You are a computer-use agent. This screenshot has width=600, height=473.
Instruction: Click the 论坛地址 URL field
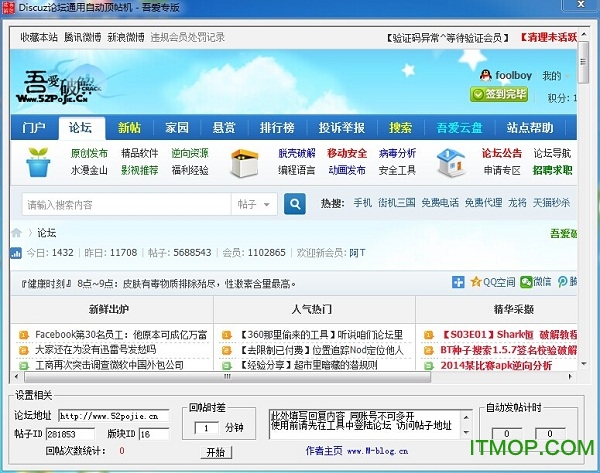pyautogui.click(x=114, y=416)
